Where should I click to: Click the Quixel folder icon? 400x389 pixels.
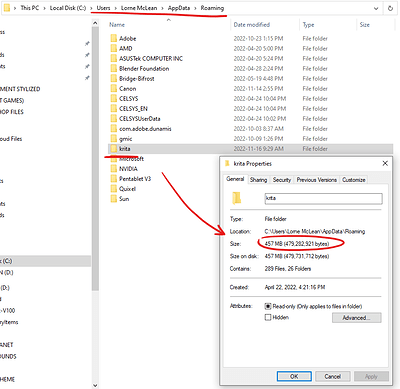(x=114, y=188)
